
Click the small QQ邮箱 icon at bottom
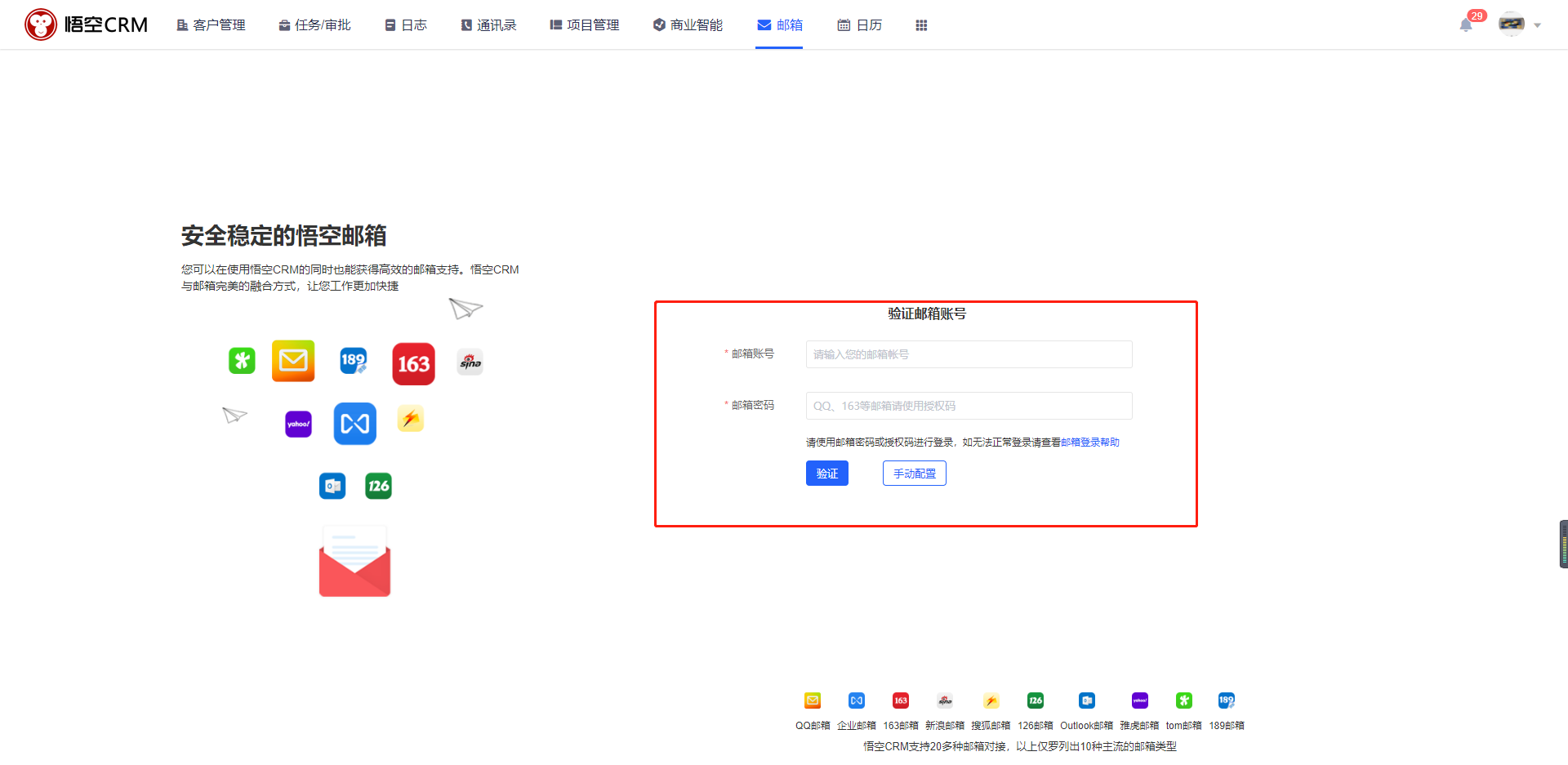(813, 701)
